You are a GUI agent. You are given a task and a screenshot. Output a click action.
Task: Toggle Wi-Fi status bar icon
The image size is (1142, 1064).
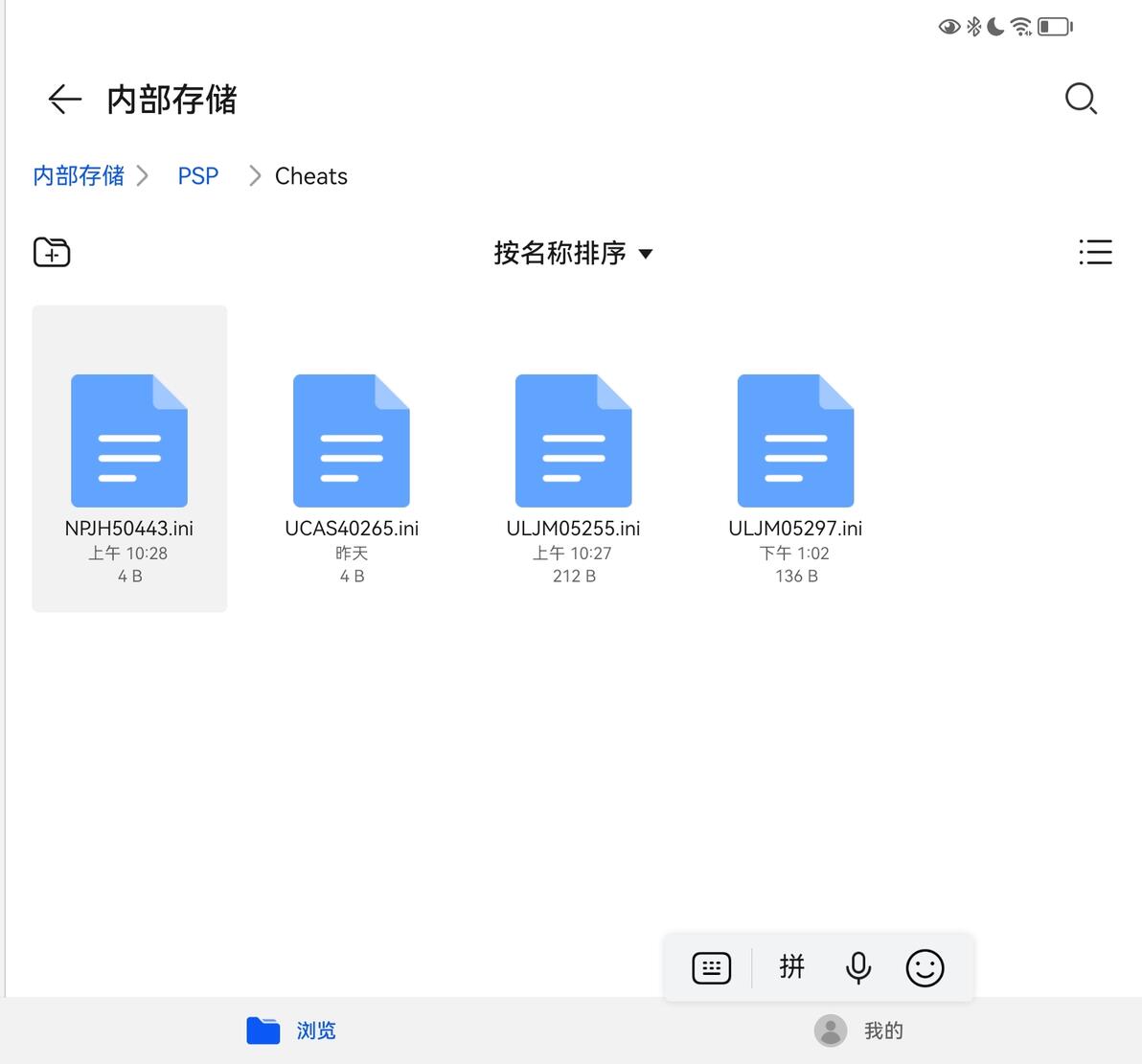point(1020,26)
